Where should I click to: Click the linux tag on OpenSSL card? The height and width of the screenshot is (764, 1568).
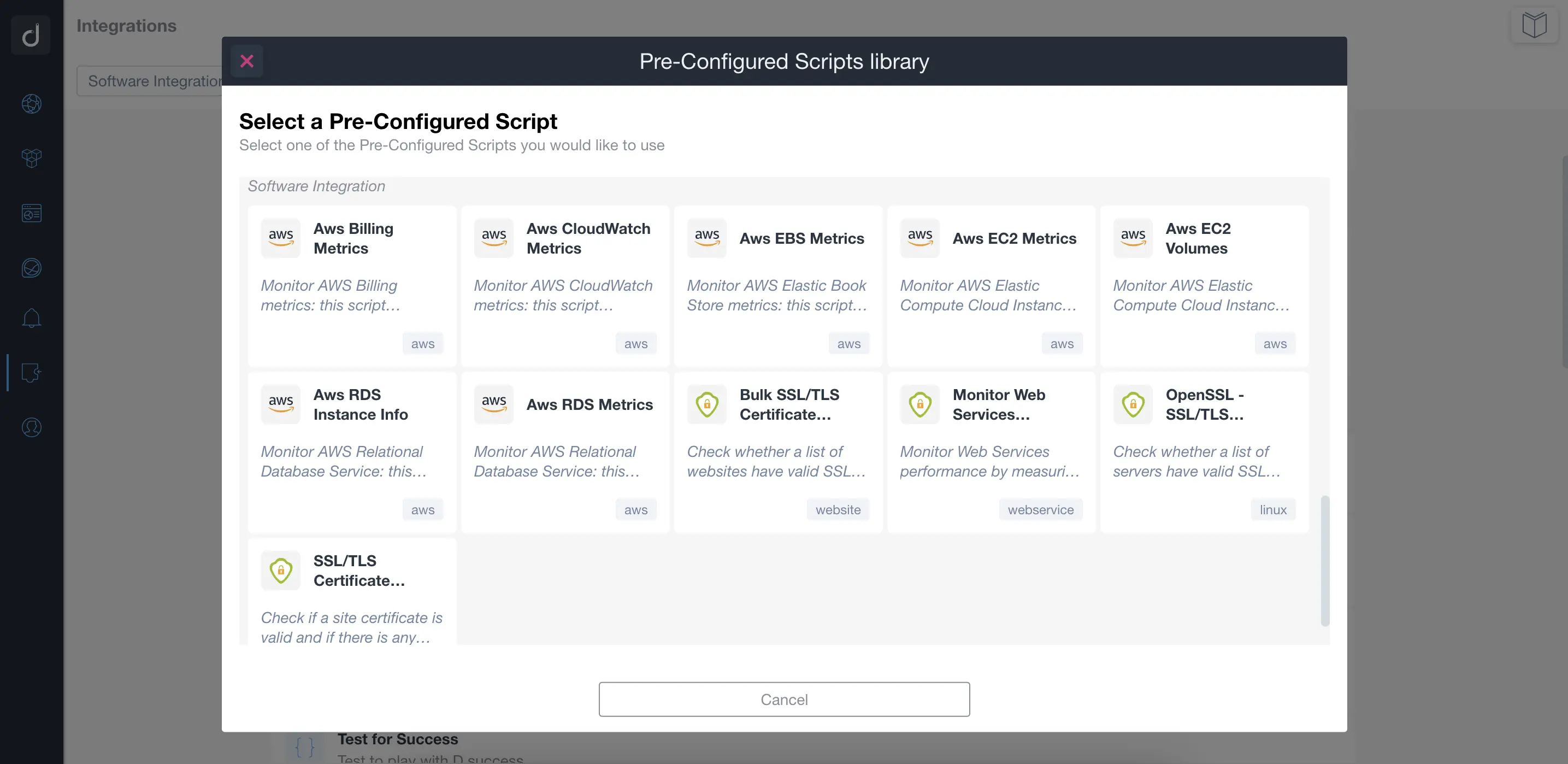click(x=1273, y=509)
